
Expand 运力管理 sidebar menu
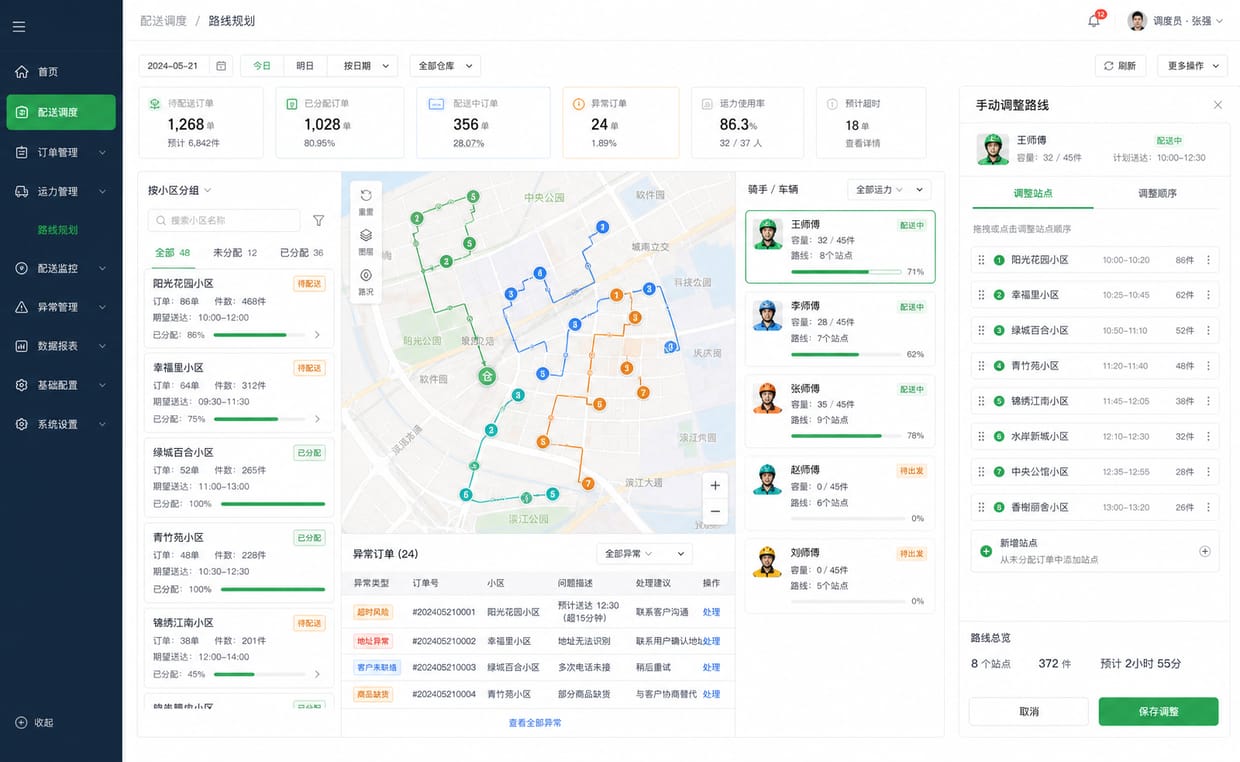(x=61, y=191)
